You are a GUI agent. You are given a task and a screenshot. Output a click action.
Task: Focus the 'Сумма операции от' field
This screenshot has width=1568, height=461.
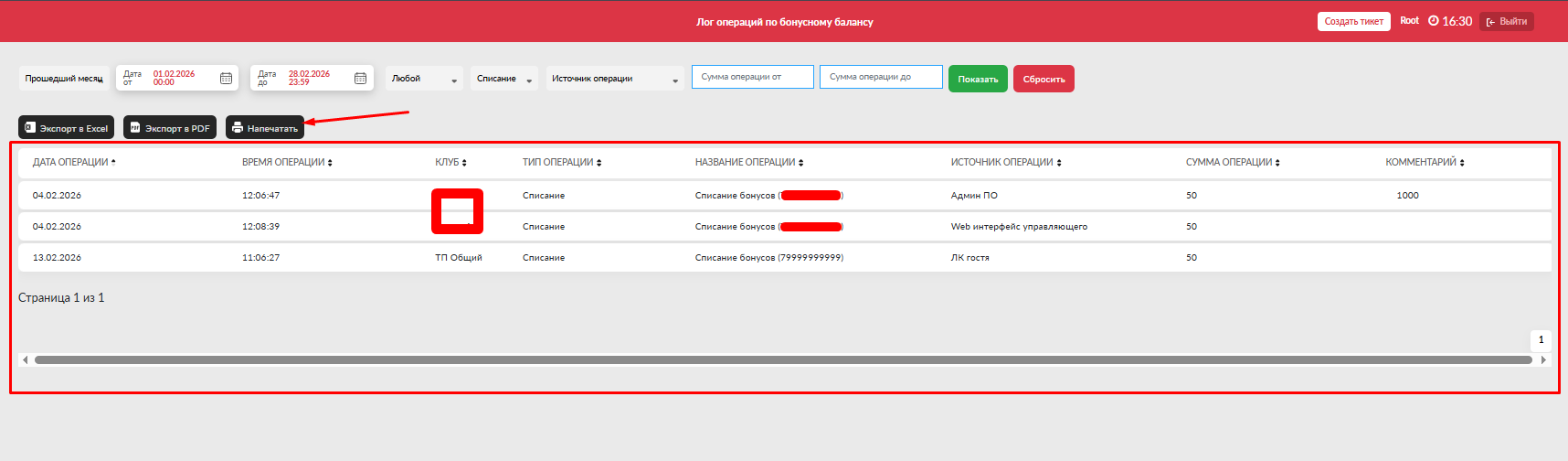click(752, 77)
